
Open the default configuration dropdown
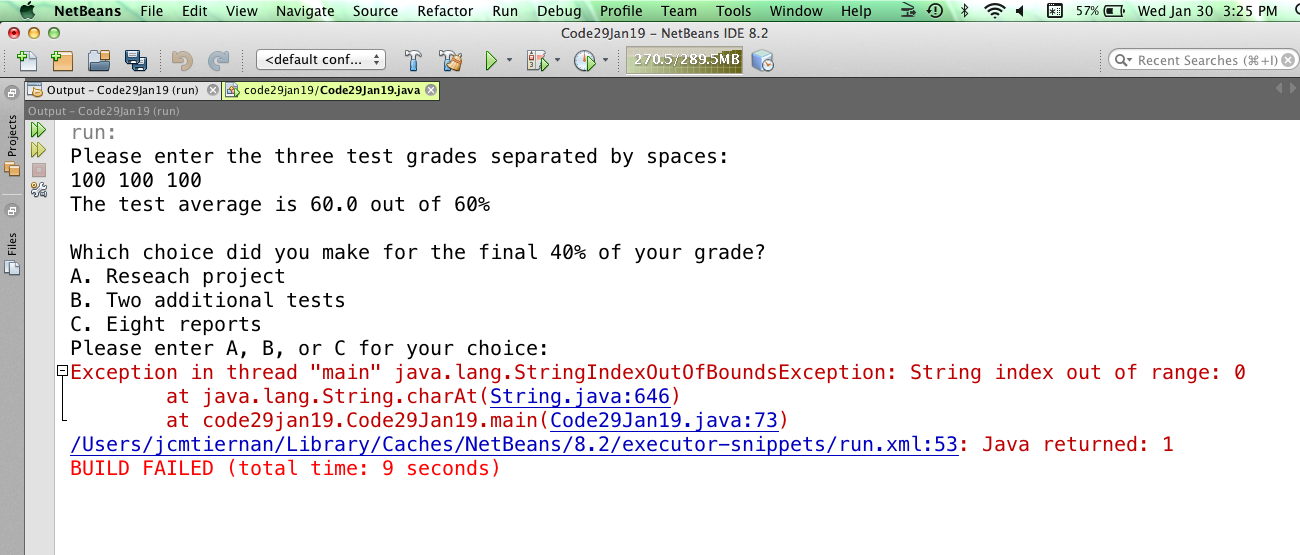tap(321, 60)
